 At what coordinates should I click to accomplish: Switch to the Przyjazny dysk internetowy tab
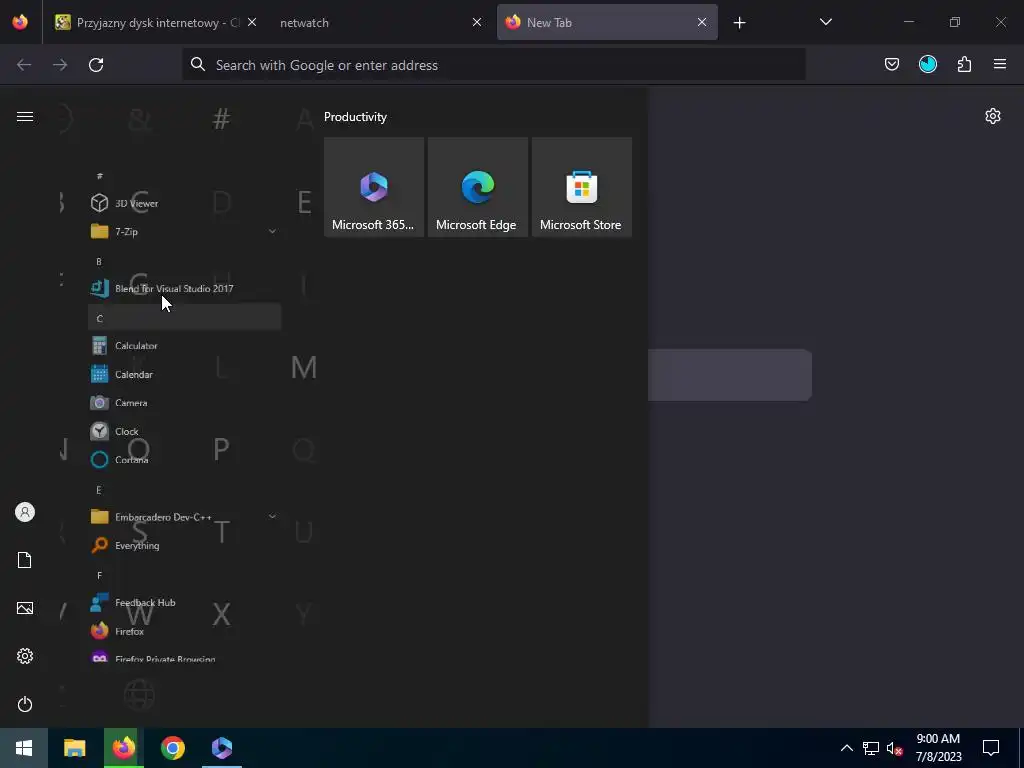[x=157, y=22]
